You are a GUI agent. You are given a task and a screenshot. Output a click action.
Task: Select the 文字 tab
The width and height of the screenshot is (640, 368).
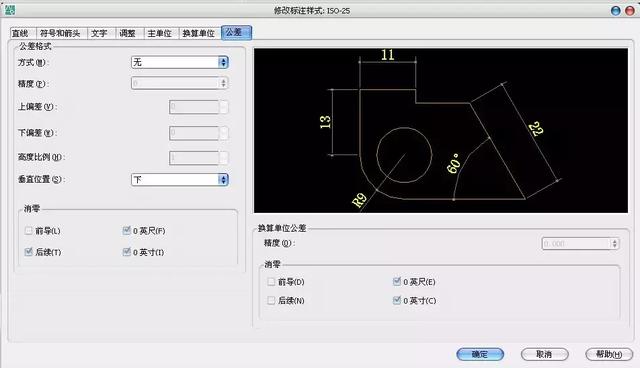[101, 33]
